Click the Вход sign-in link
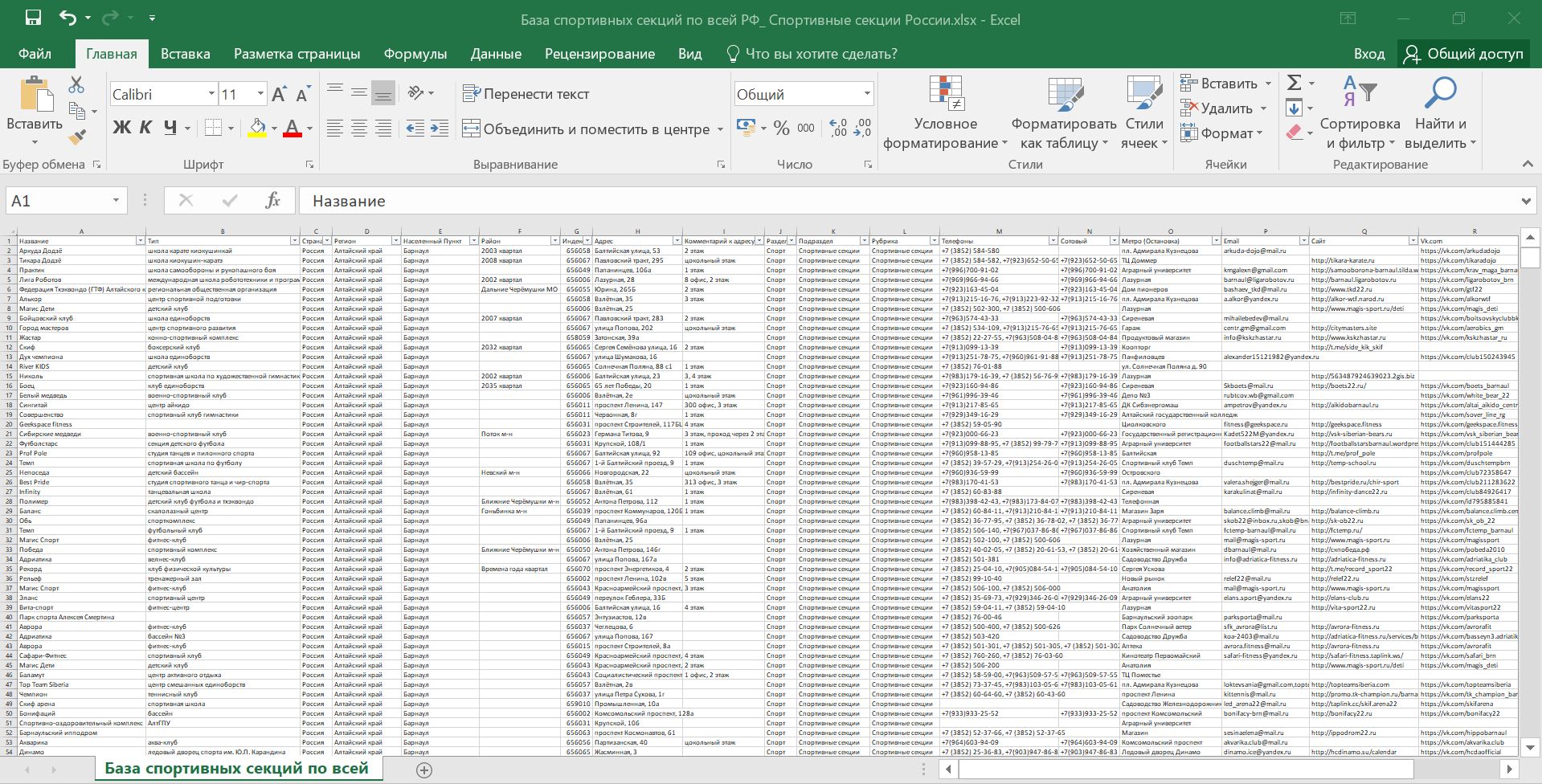 coord(1368,54)
